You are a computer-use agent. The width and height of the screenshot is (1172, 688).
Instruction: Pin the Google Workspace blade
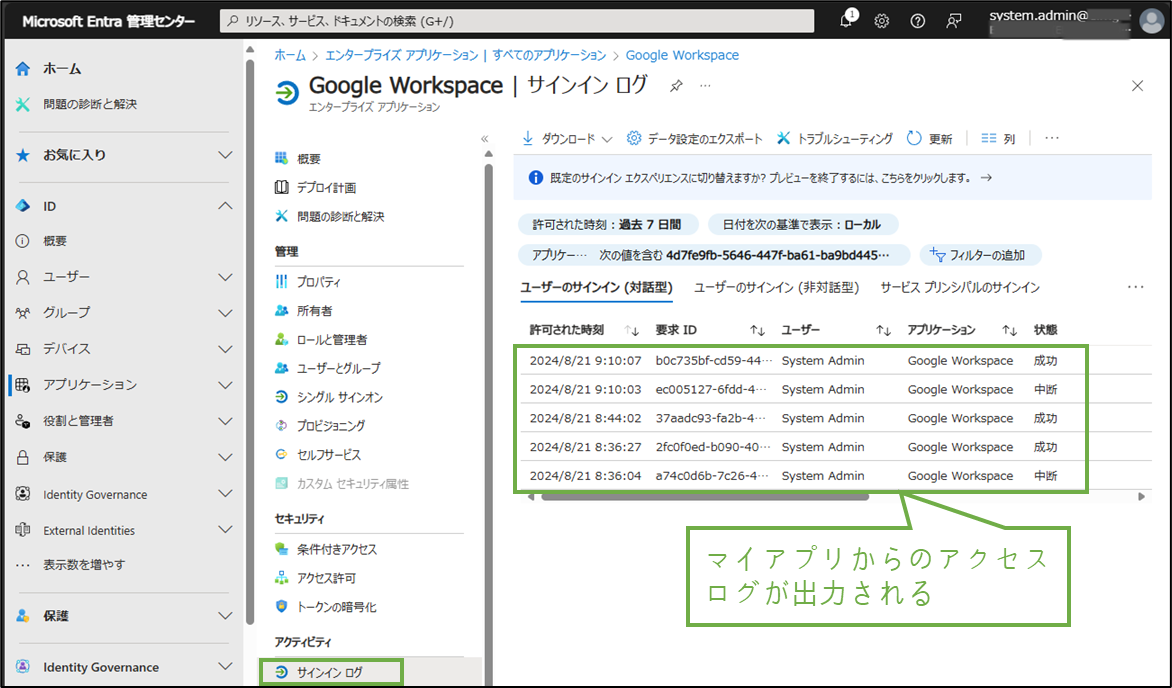[676, 86]
